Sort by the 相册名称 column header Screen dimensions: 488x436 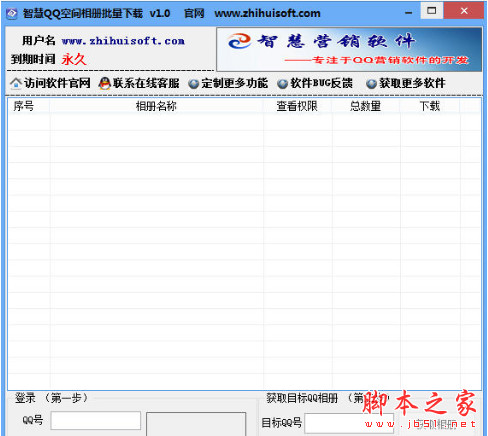coord(156,106)
